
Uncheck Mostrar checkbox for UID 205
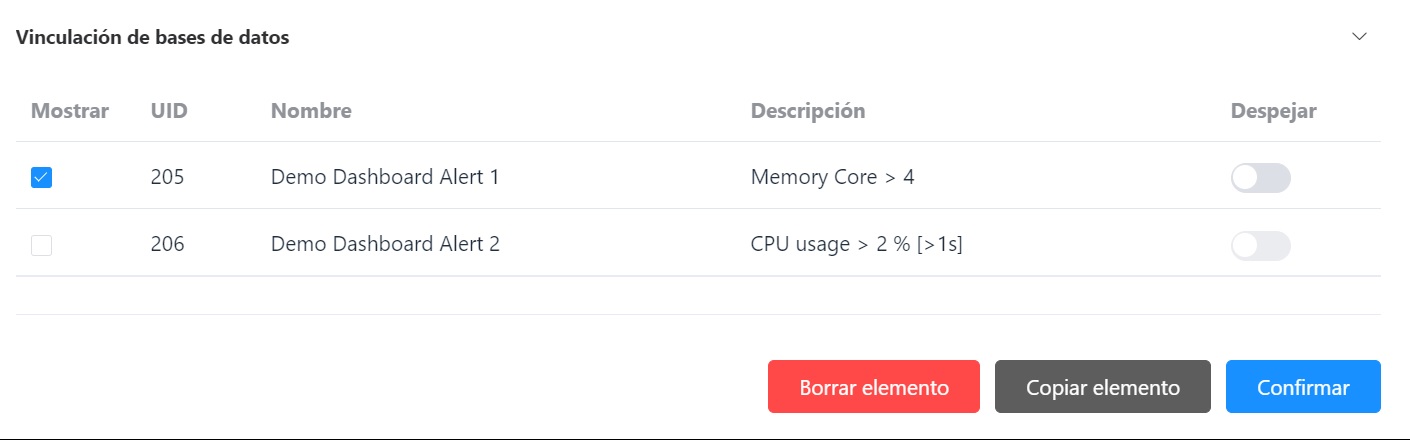coord(41,178)
